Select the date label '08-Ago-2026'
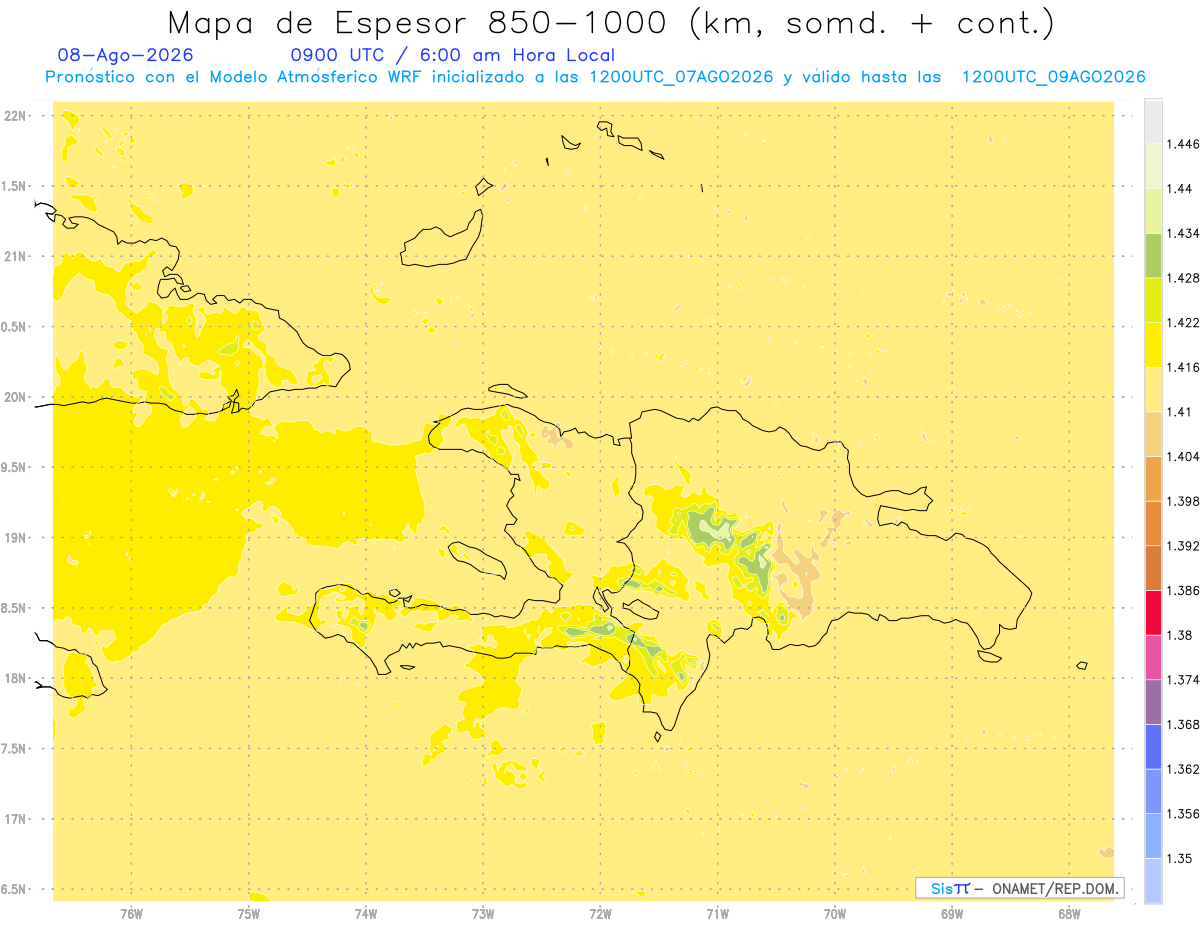The image size is (1200, 927). (x=126, y=55)
